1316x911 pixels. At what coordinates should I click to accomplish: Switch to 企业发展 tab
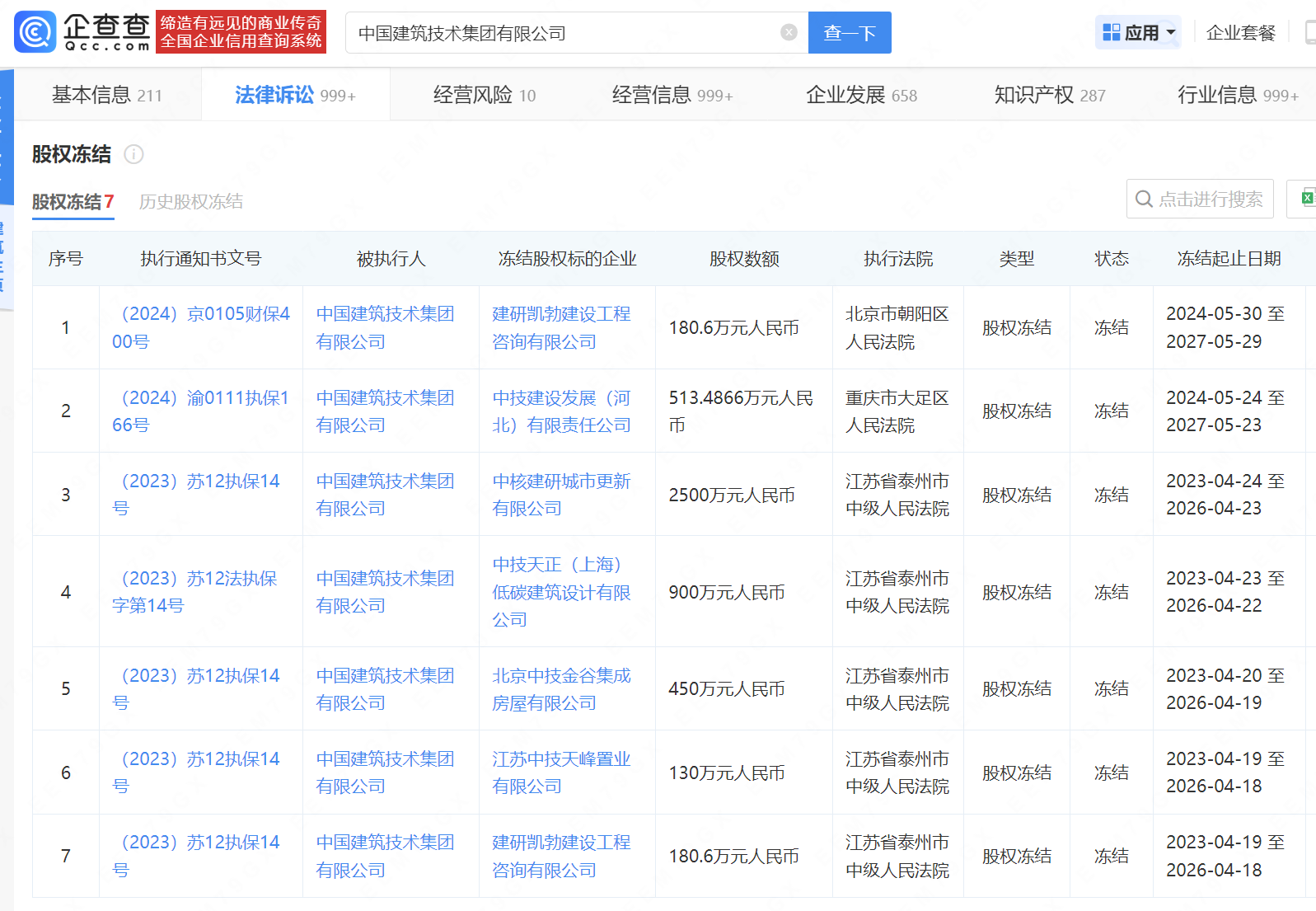tap(861, 95)
